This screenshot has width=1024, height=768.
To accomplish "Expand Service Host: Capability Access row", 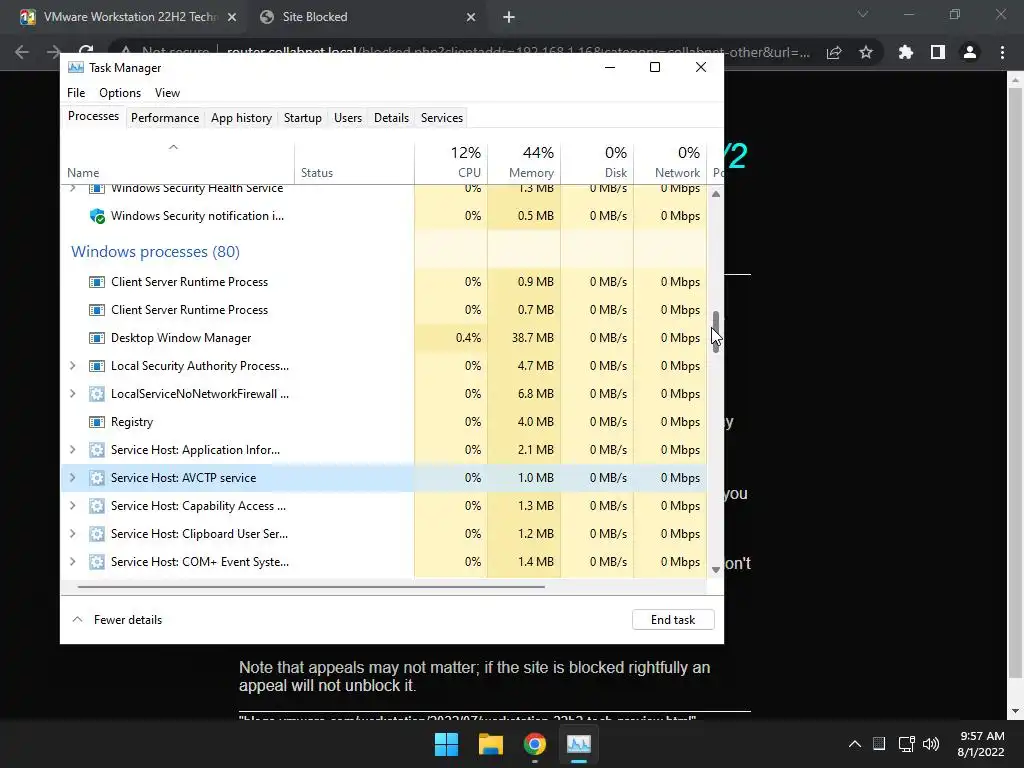I will pos(72,506).
